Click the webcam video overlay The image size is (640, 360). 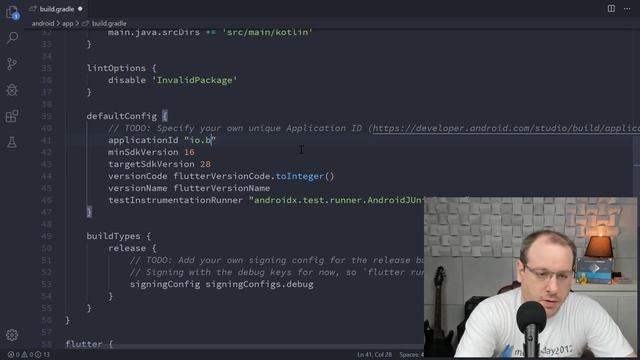[x=530, y=278]
